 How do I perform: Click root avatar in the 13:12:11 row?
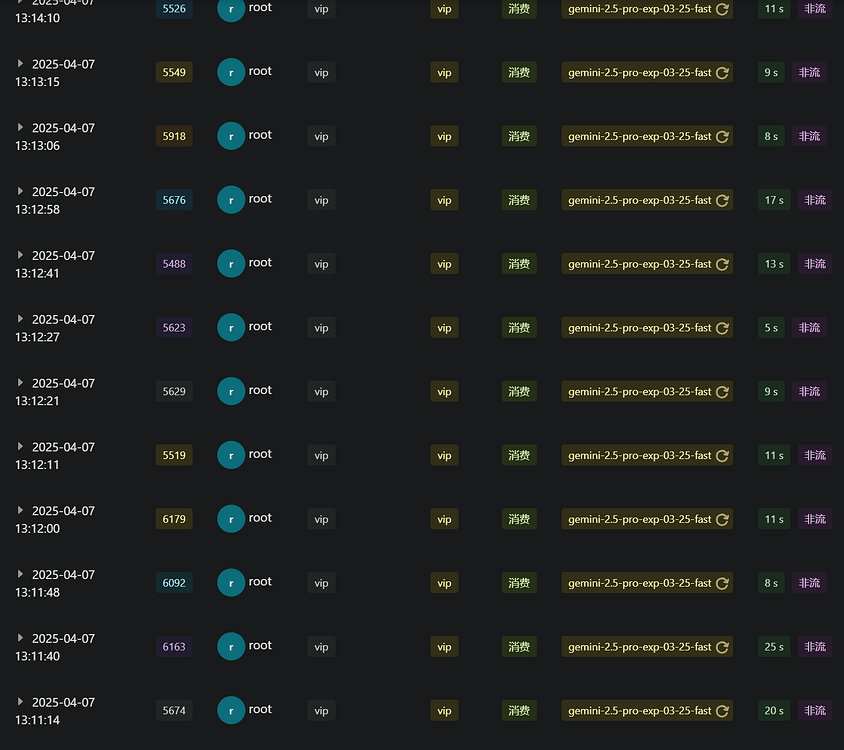(x=231, y=455)
